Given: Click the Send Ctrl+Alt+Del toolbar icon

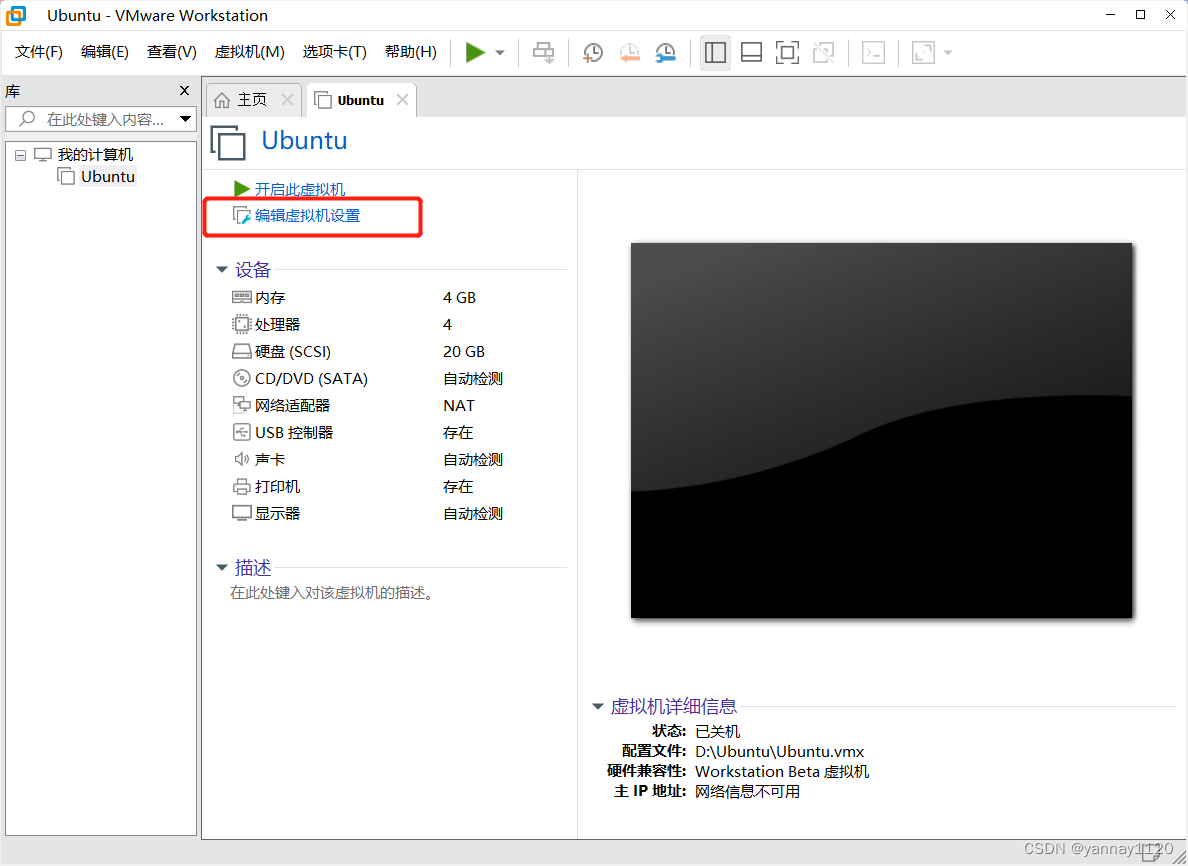Looking at the screenshot, I should pos(543,52).
